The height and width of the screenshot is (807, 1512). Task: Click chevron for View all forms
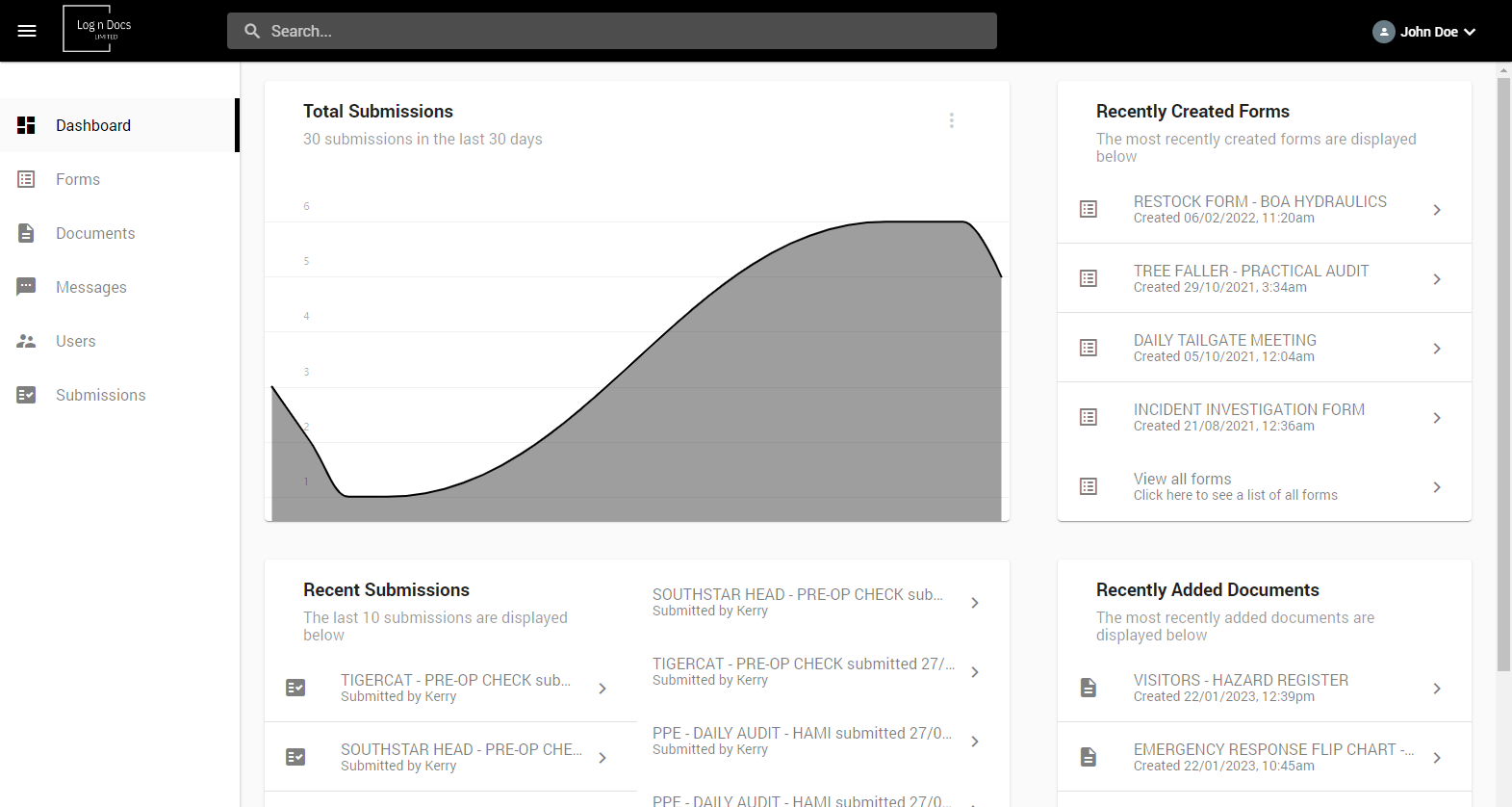point(1437,487)
